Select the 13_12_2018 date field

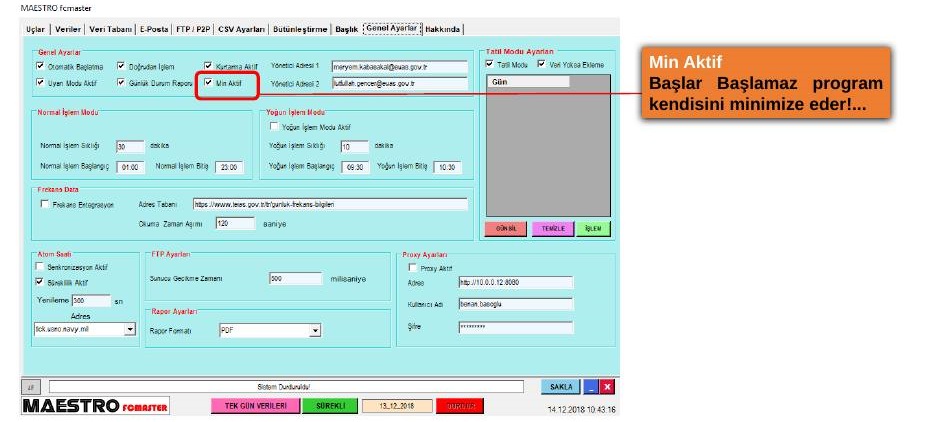point(396,406)
